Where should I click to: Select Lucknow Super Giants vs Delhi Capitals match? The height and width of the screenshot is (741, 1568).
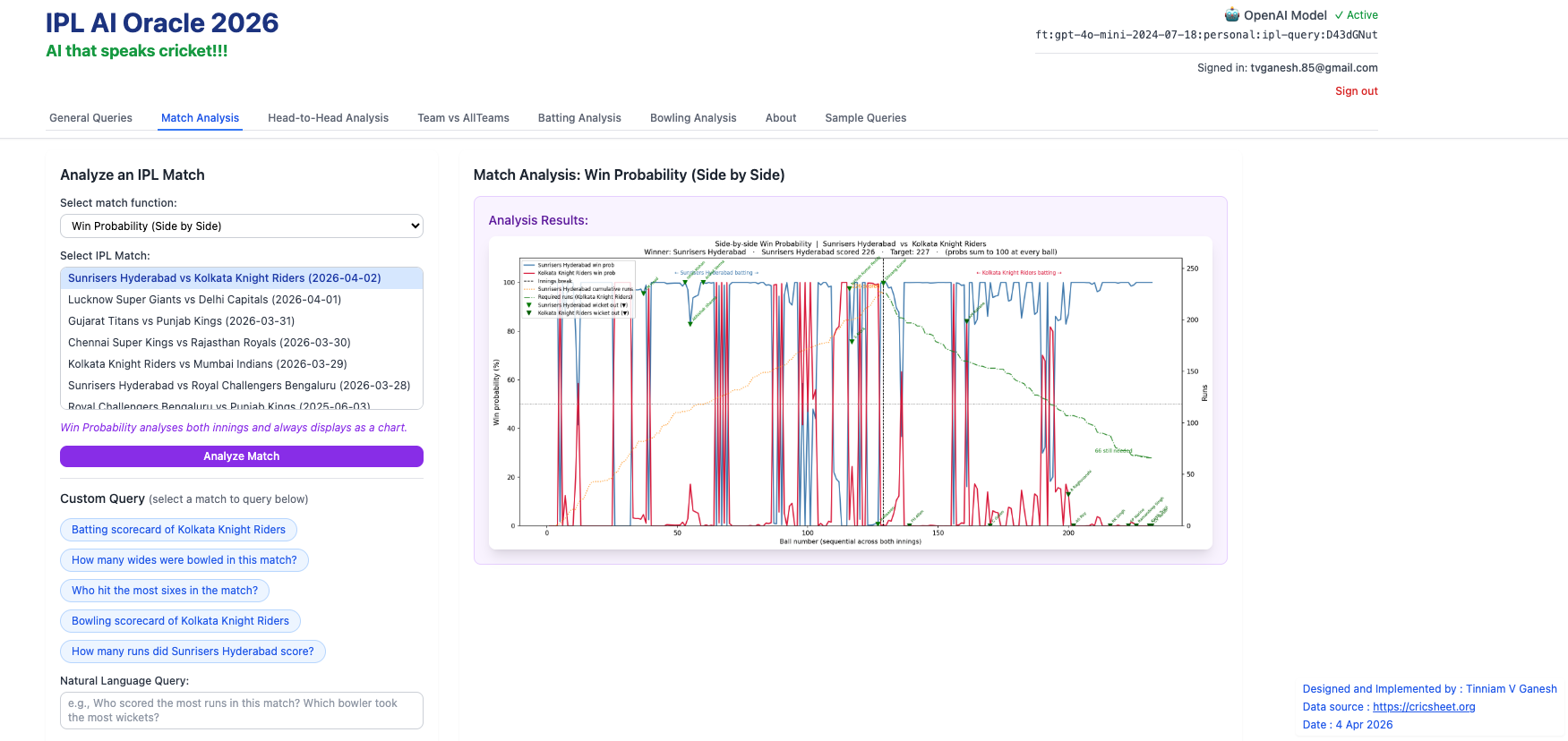[x=204, y=300]
